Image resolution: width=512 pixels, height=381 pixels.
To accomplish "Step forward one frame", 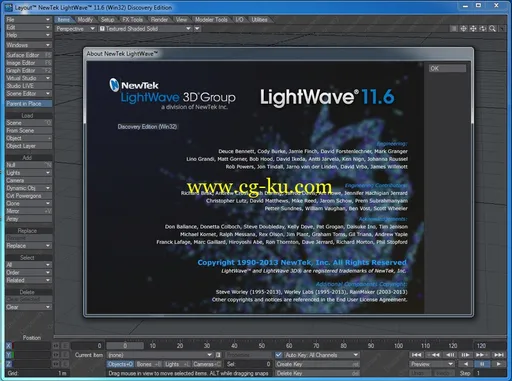I will pyautogui.click(x=466, y=355).
